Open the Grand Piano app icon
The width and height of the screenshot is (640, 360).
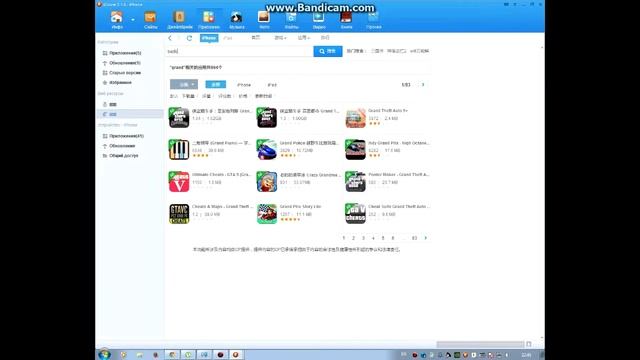179,149
